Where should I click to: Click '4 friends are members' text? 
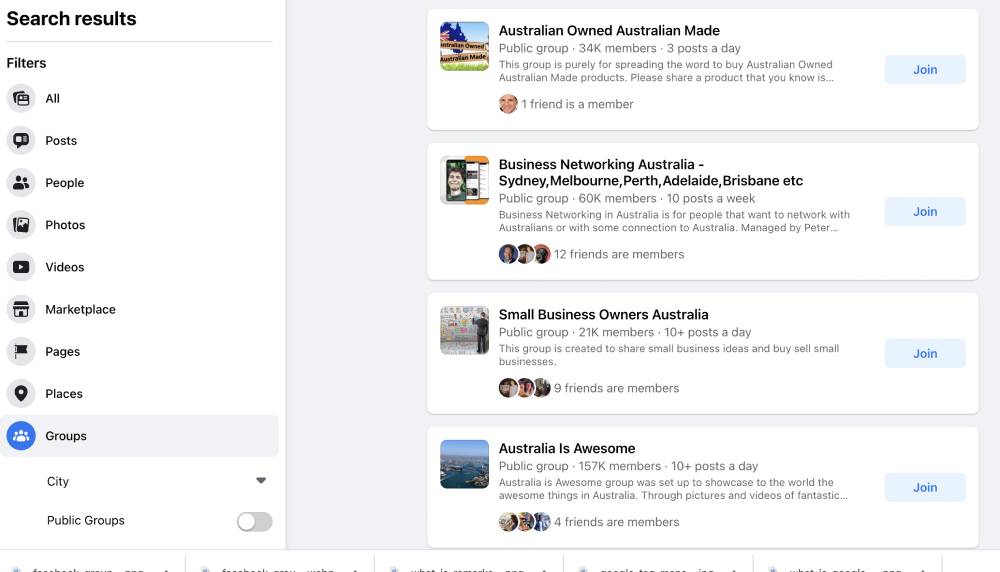click(616, 522)
